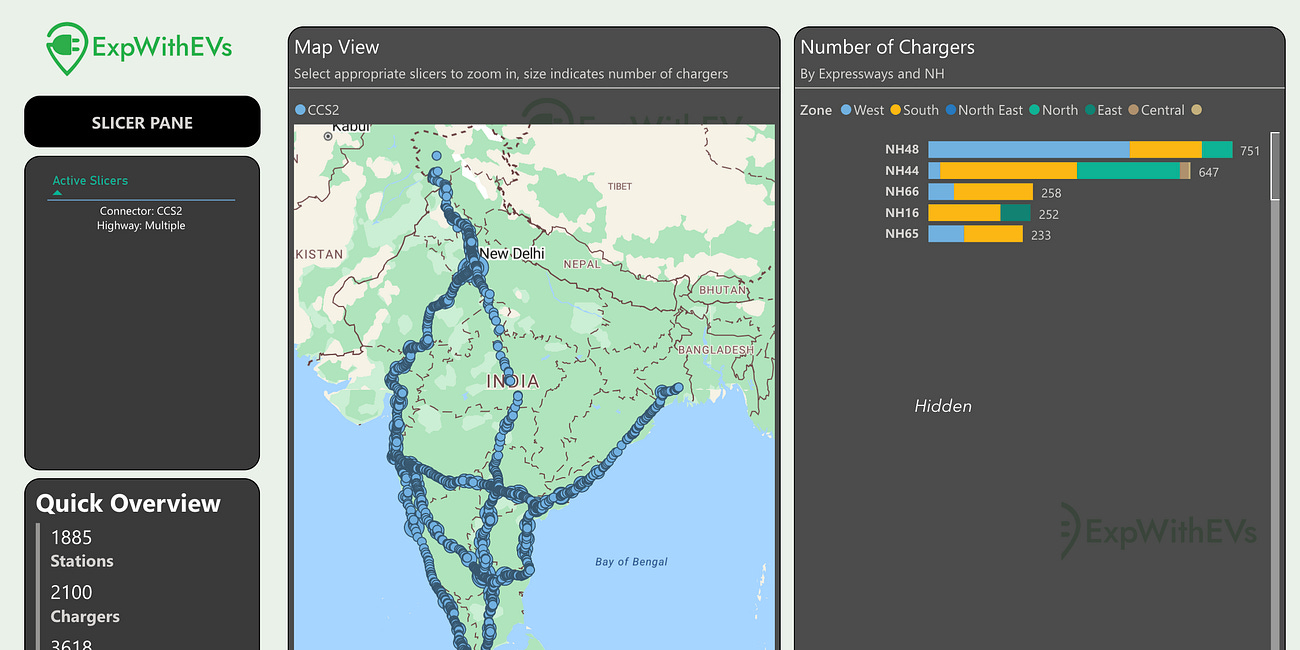
Task: Click the 751 total label for NH48
Action: pos(1250,151)
